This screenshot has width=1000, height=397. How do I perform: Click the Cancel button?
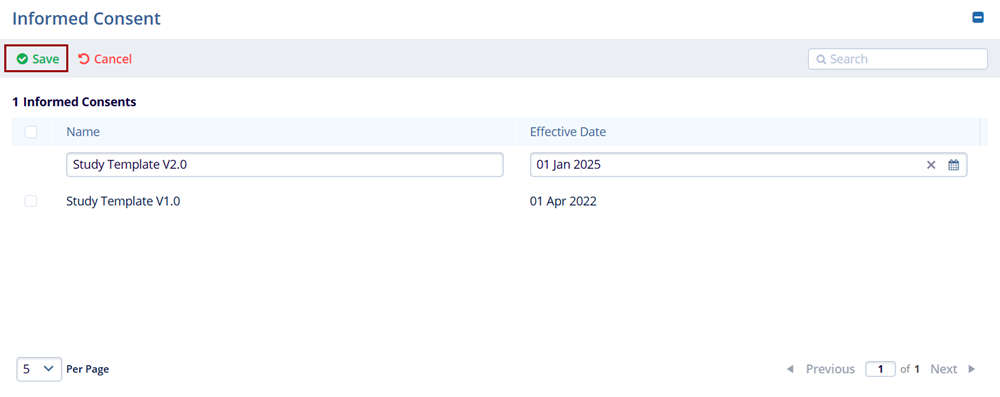pyautogui.click(x=105, y=59)
